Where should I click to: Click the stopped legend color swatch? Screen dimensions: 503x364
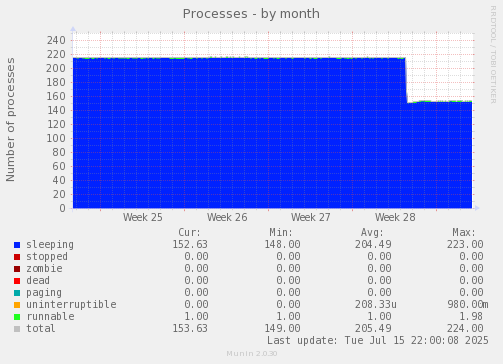[x=17, y=257]
